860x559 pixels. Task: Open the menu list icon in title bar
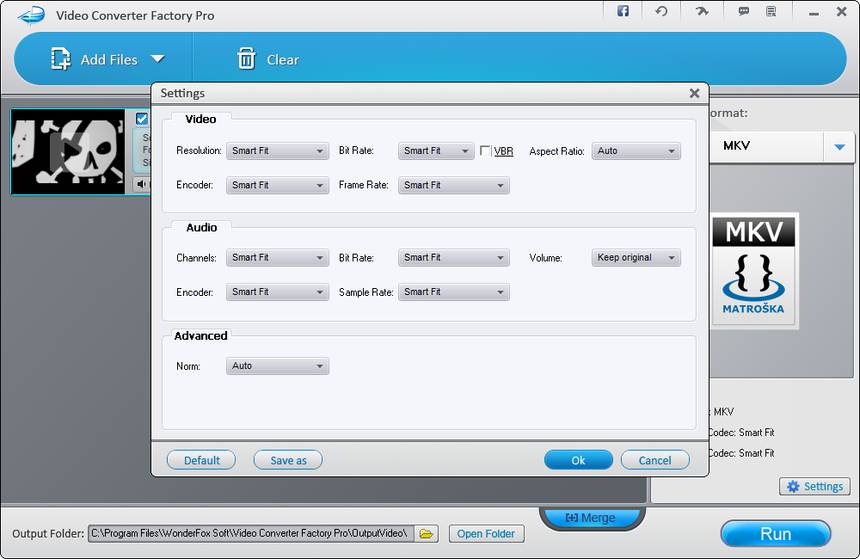click(x=771, y=11)
